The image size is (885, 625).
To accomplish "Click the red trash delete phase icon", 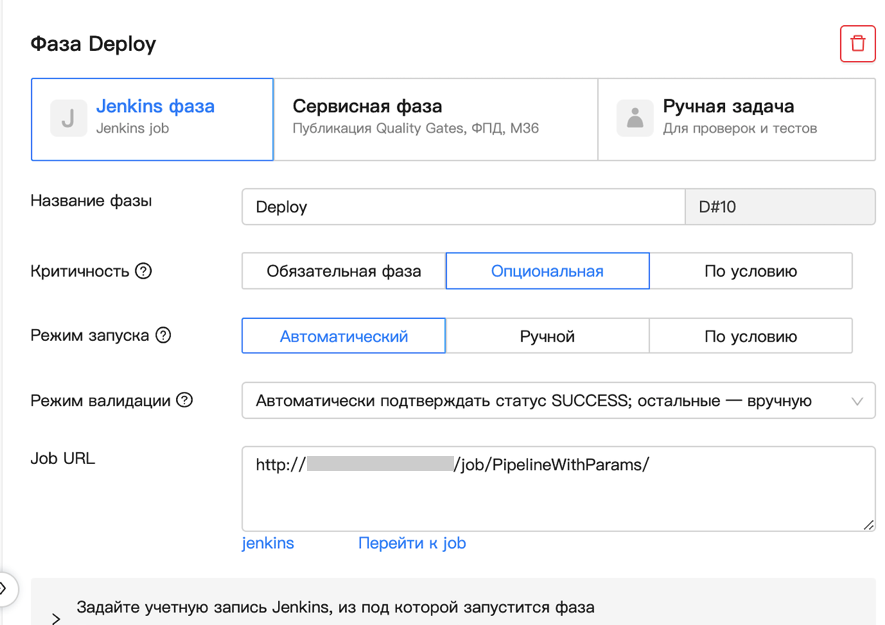I will 857,44.
